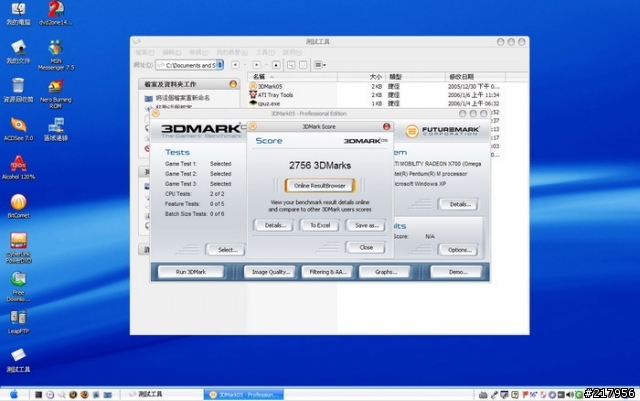This screenshot has height=401, width=640.
Task: Launch BitComet from desktop
Action: pyautogui.click(x=18, y=206)
